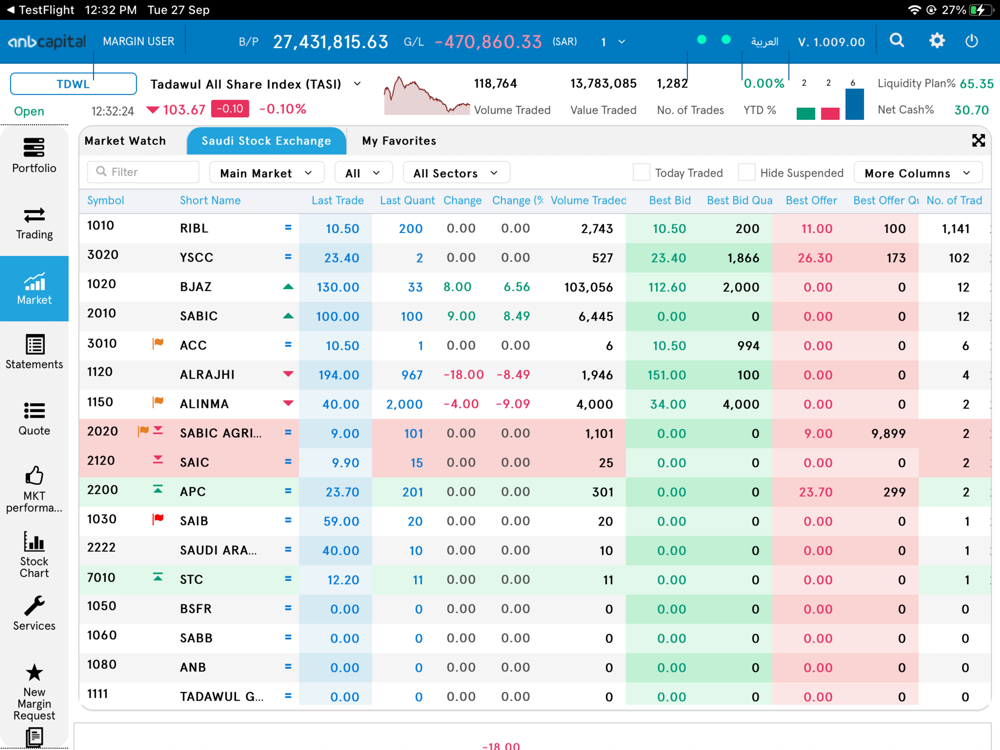Image resolution: width=1000 pixels, height=750 pixels.
Task: Expand the Tadawul All Share Index selector
Action: click(357, 84)
